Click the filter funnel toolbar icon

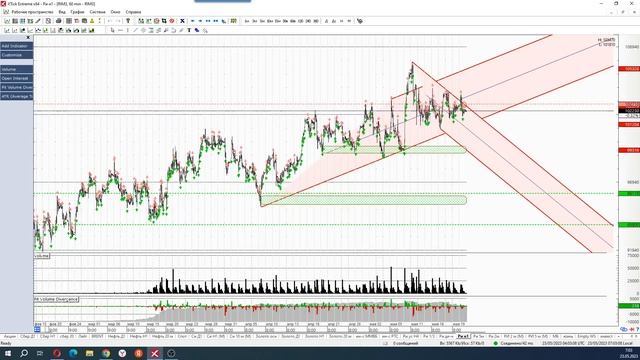pyautogui.click(x=128, y=21)
